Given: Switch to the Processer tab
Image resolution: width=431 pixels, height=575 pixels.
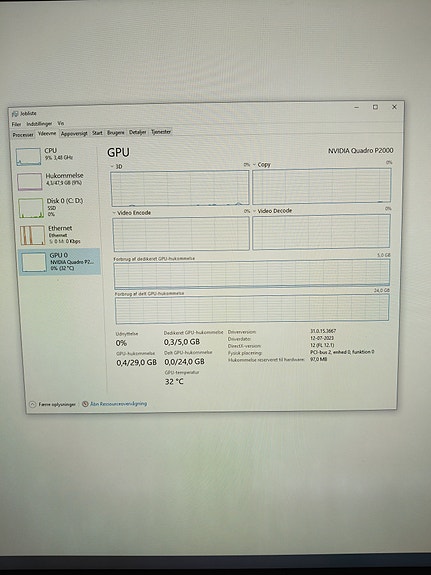Looking at the screenshot, I should (x=23, y=135).
